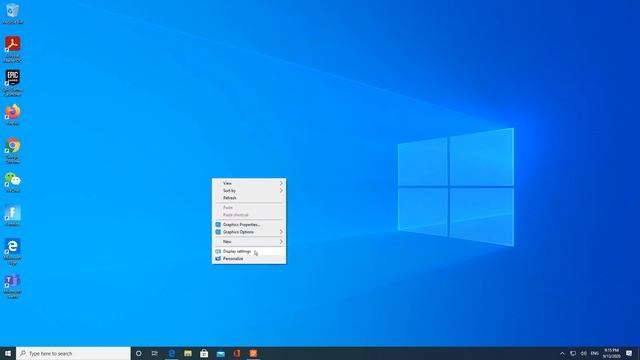Screen dimensions: 640x360
Task: Show hidden system tray icons
Action: click(x=562, y=353)
